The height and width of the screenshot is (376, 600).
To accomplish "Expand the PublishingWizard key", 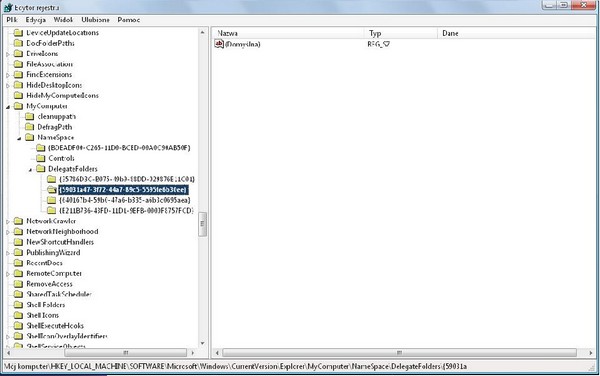I will pos(8,253).
